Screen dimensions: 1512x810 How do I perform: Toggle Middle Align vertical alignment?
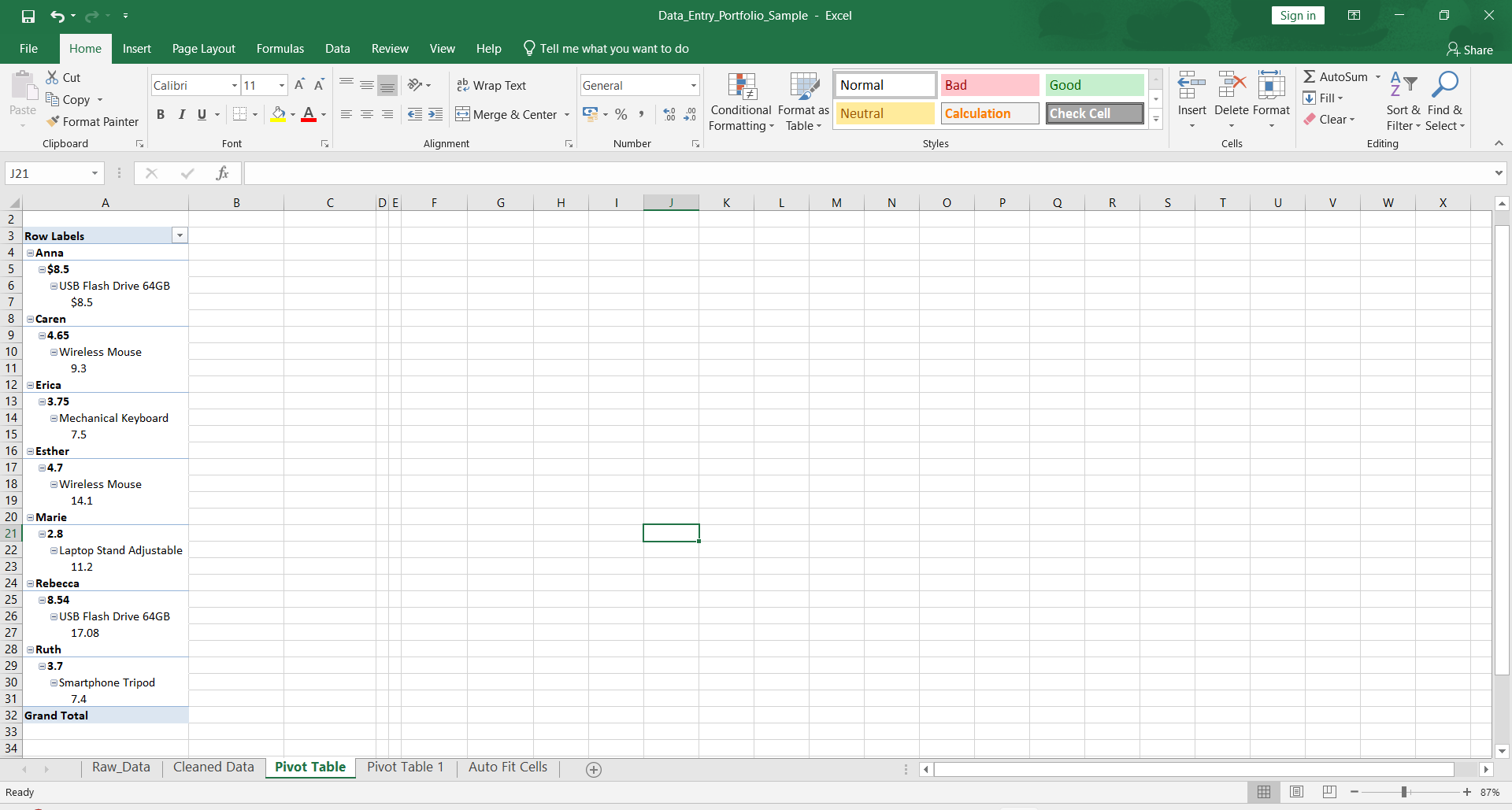coord(367,85)
